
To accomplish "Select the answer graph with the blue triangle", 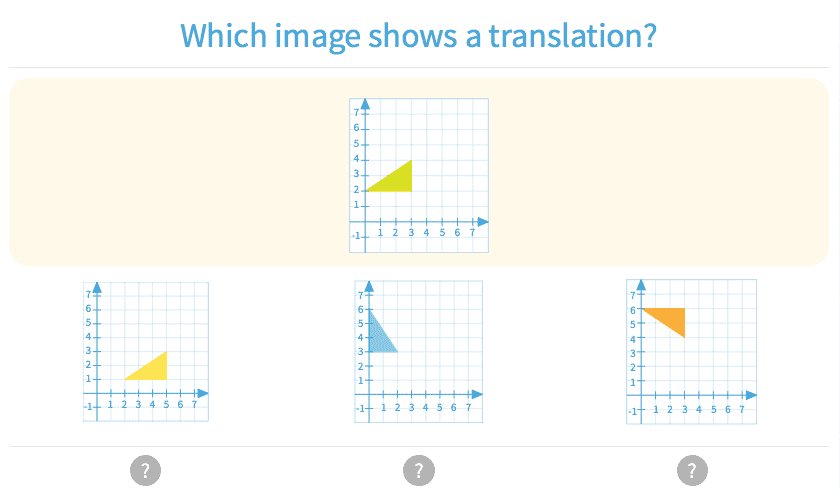I will pos(418,351).
